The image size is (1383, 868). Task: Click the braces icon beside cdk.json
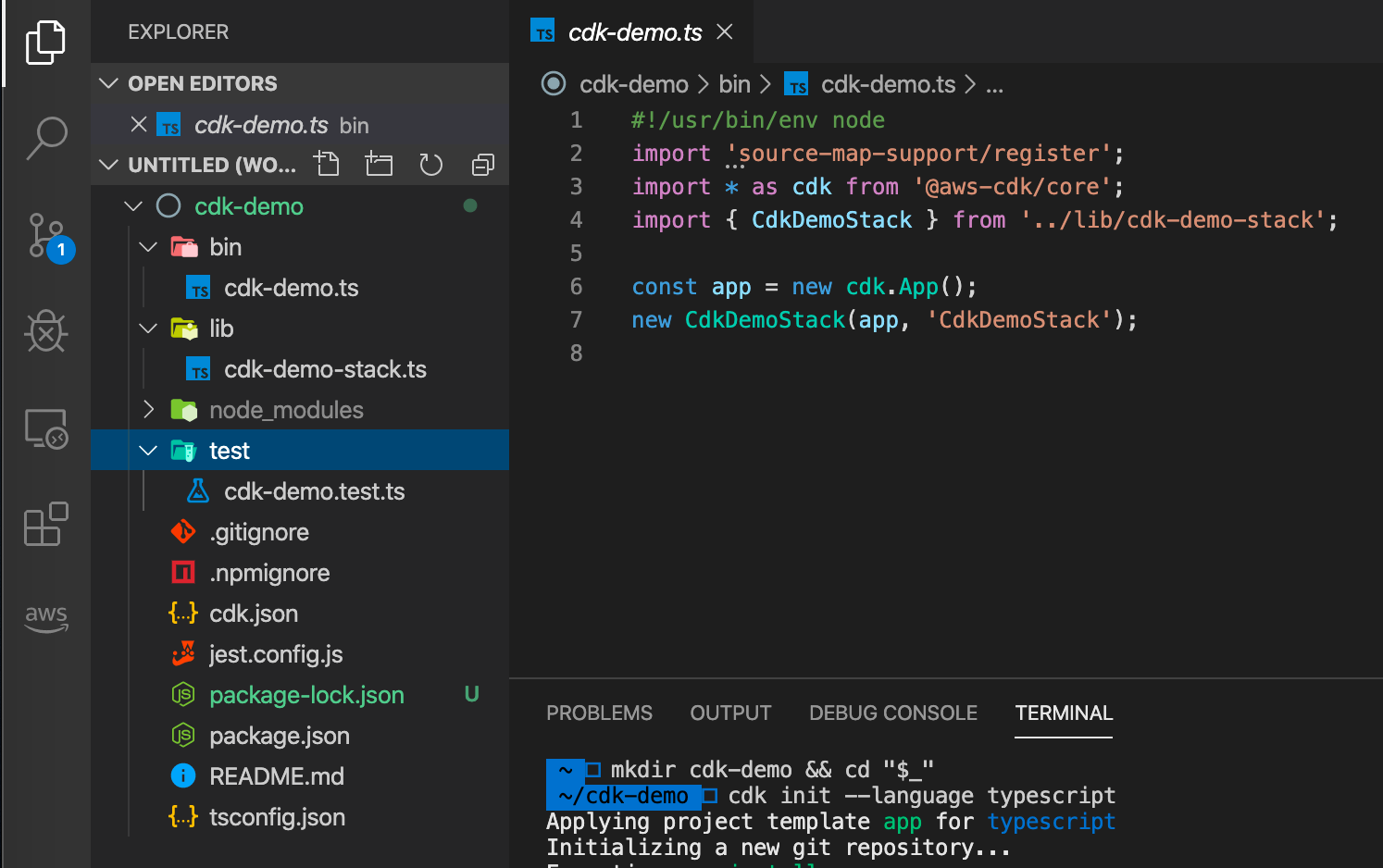point(183,613)
